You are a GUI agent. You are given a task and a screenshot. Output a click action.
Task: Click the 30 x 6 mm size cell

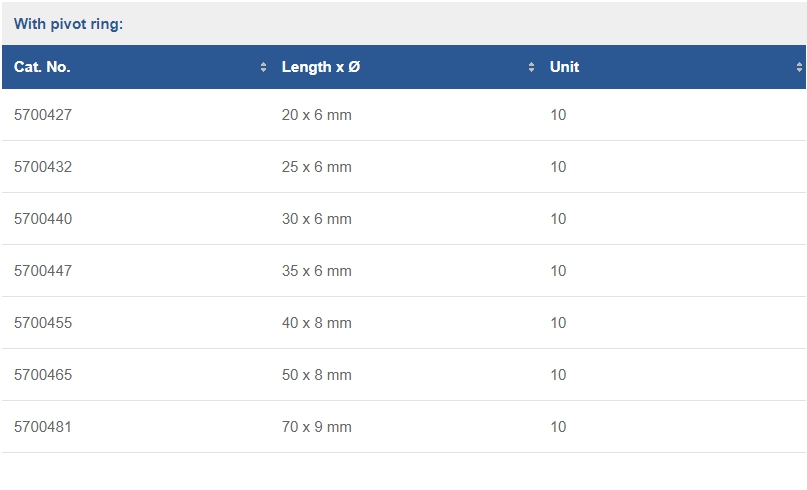(317, 219)
